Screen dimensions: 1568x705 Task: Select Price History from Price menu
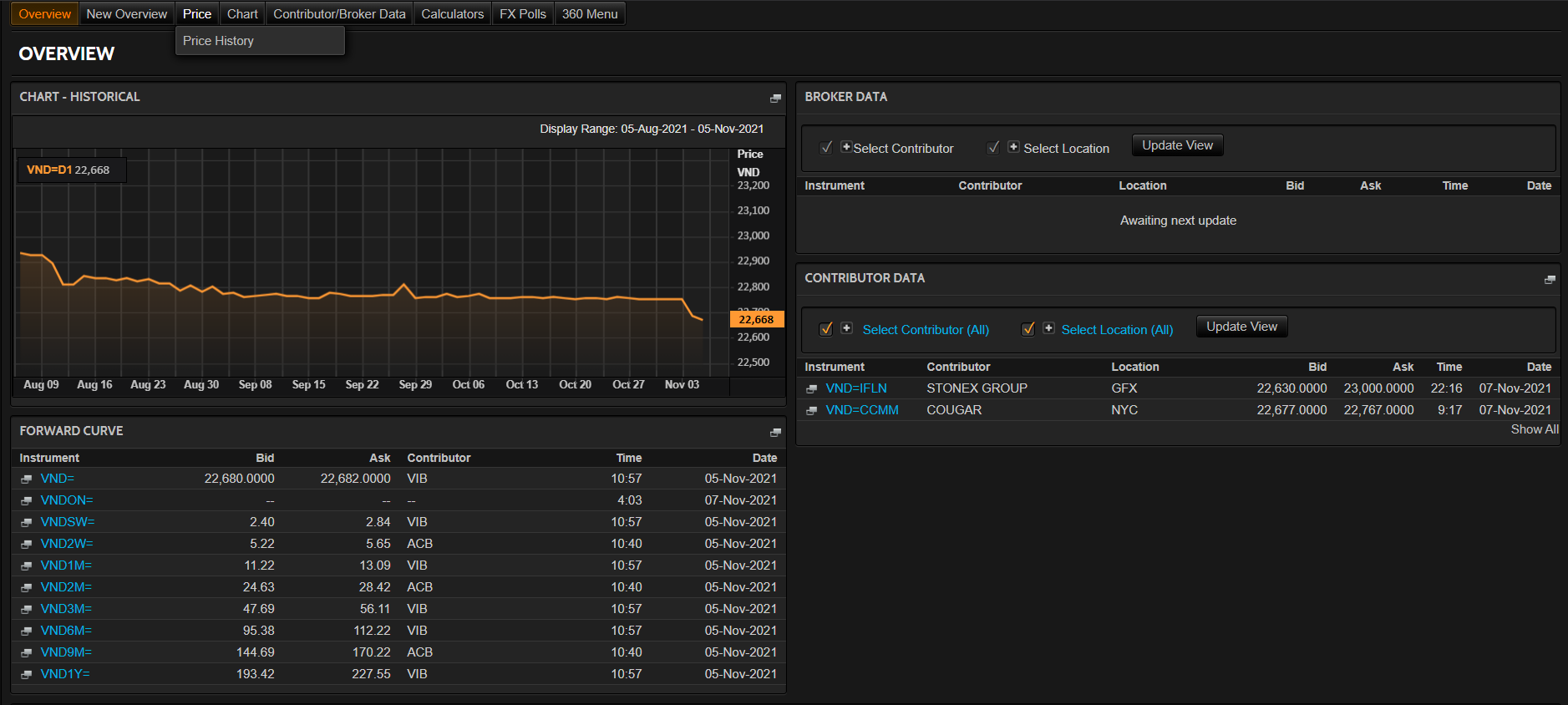pos(218,41)
